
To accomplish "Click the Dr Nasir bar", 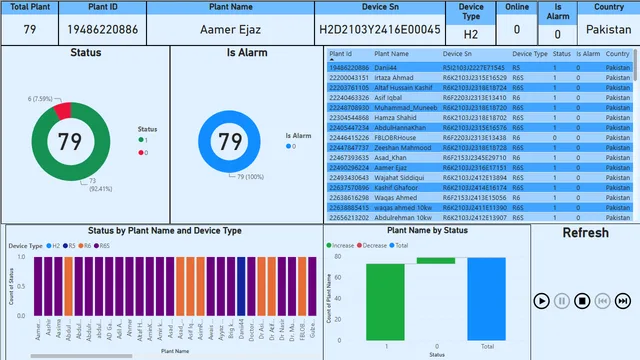I will tap(282, 286).
